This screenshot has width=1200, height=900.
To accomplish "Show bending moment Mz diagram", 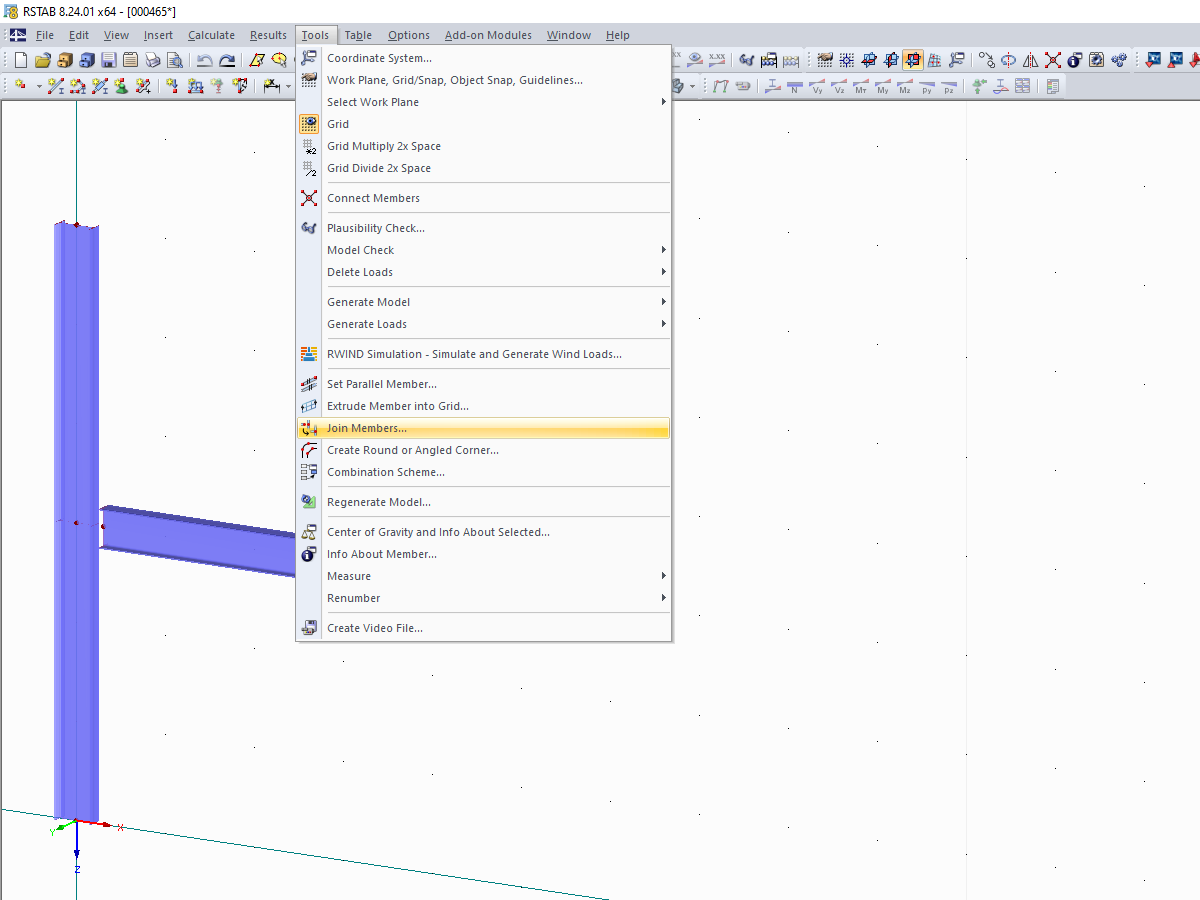I will [x=905, y=86].
